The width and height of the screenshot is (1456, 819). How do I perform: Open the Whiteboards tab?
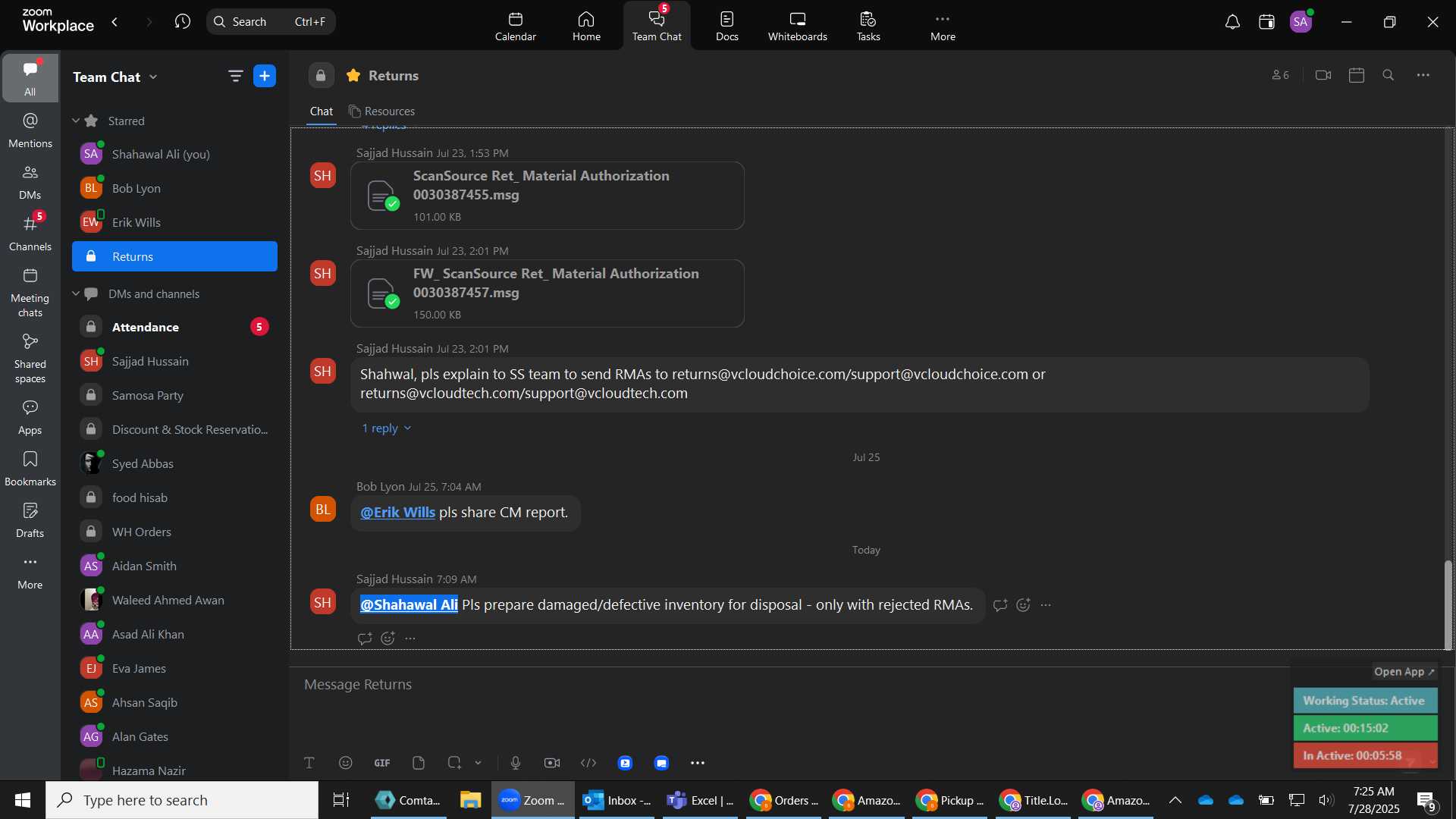point(798,27)
